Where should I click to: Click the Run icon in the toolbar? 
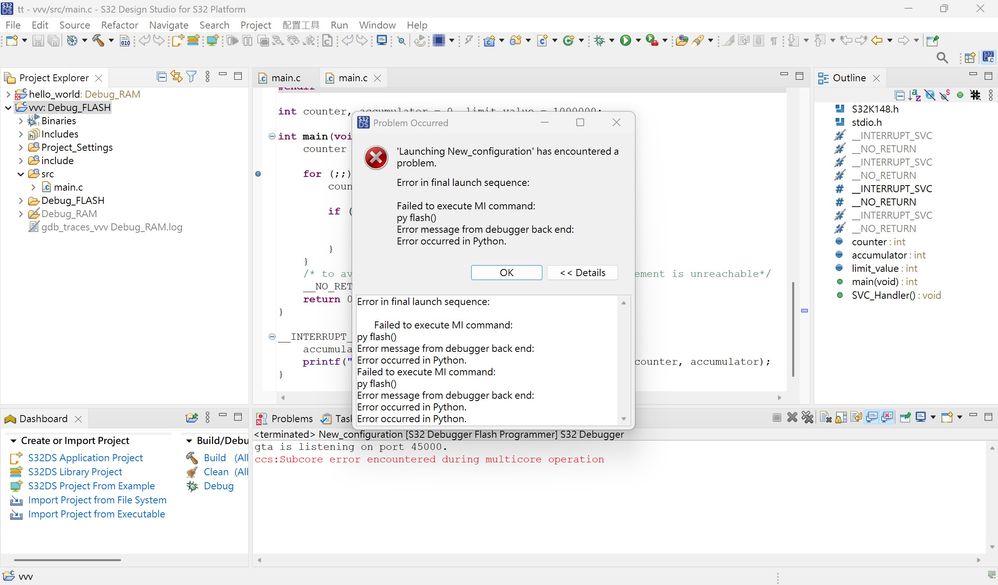point(625,42)
